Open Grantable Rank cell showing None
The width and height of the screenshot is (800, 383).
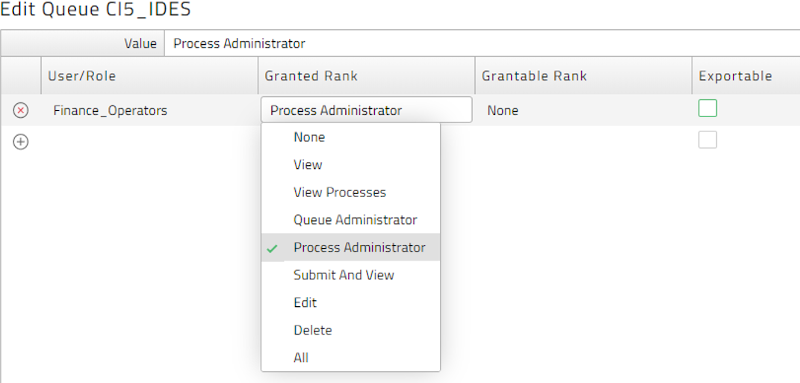point(583,110)
